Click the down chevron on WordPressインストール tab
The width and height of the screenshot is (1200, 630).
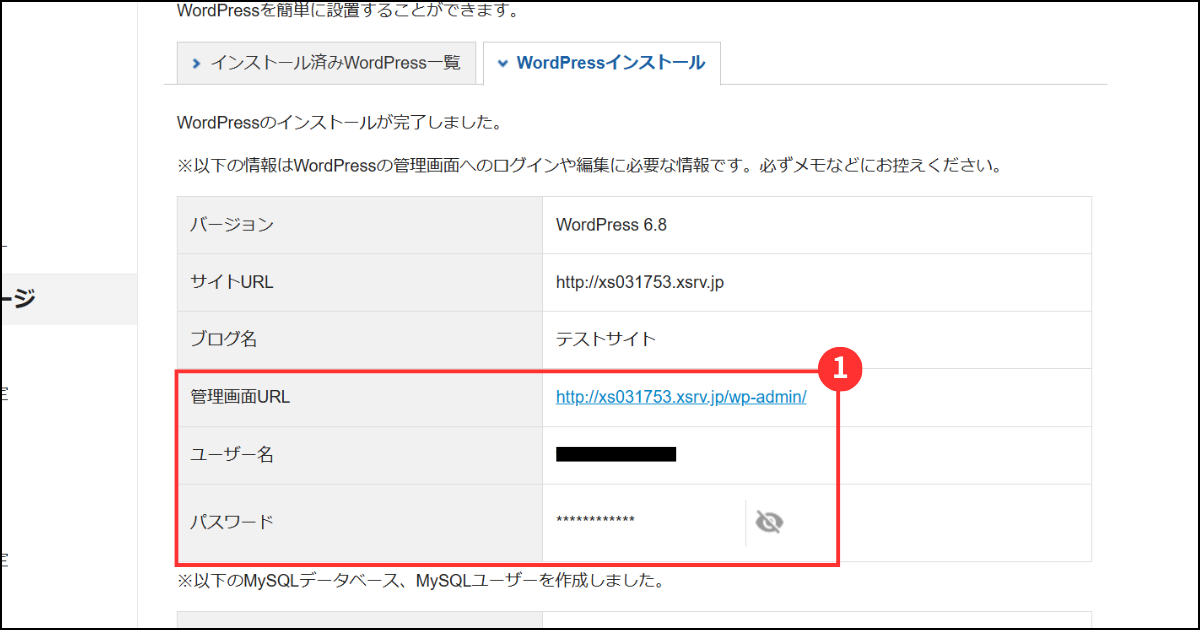click(x=502, y=64)
